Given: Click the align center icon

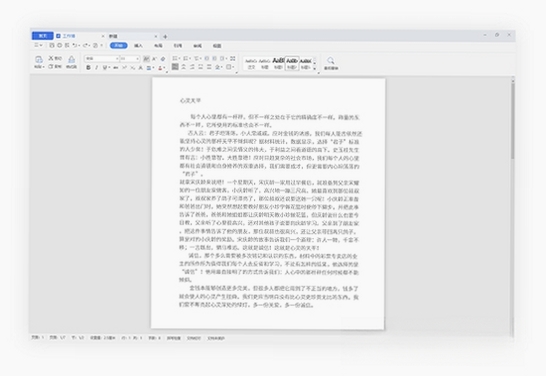Looking at the screenshot, I should [184, 66].
